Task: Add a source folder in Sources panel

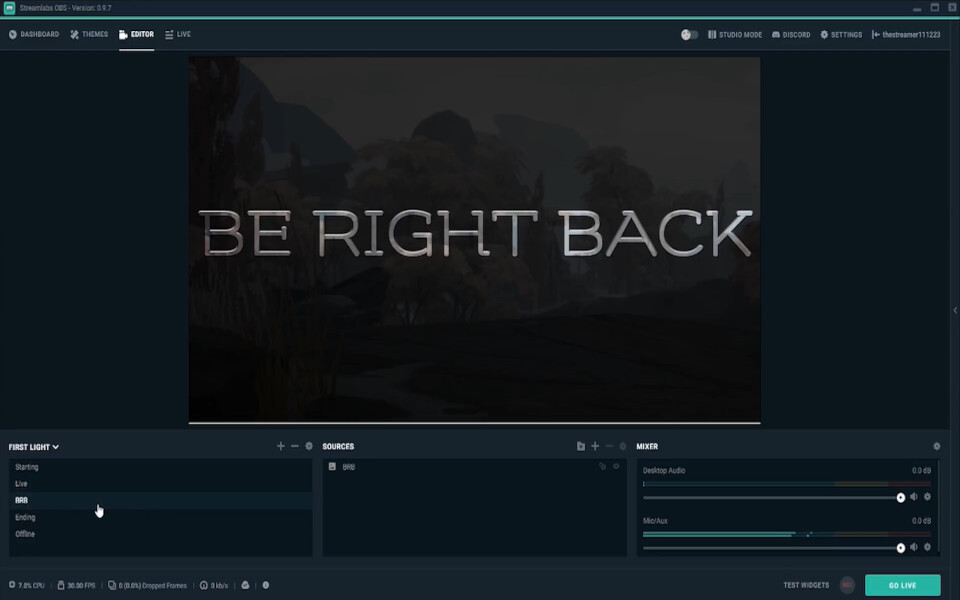Action: [x=580, y=446]
